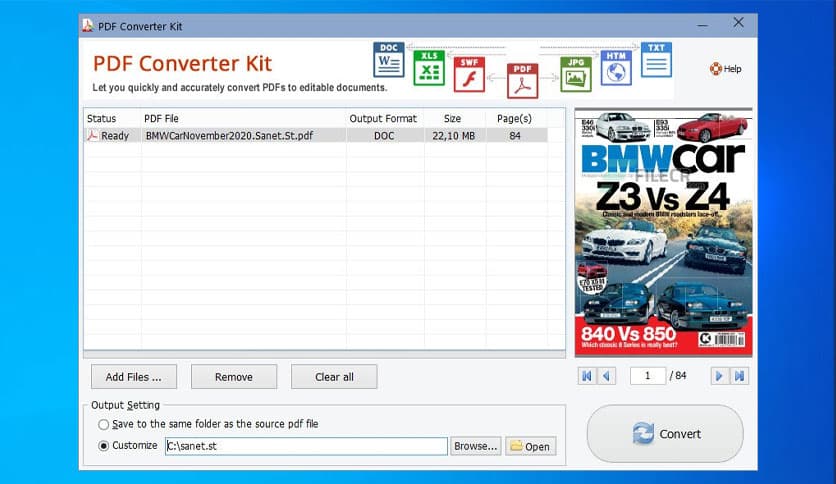Screen dimensions: 836x484
Task: Start conversion with the Convert button
Action: (665, 434)
